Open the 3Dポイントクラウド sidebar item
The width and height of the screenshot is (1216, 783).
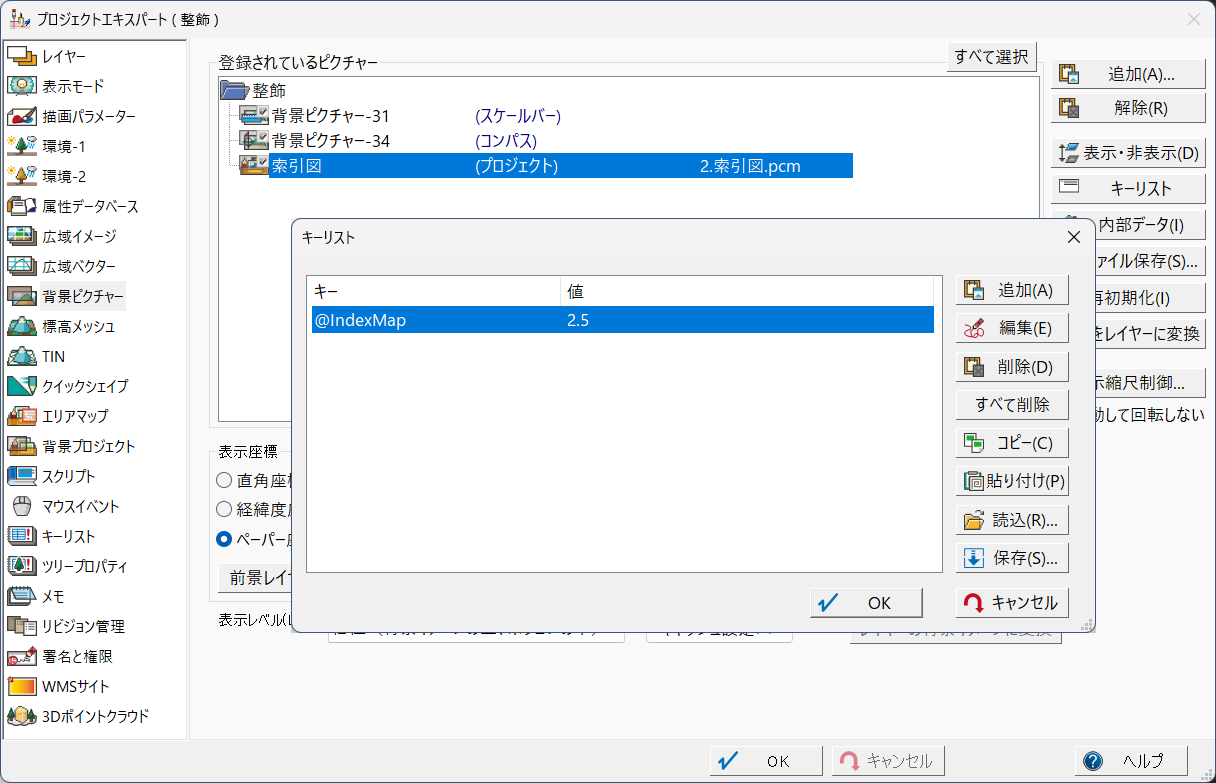(22, 716)
